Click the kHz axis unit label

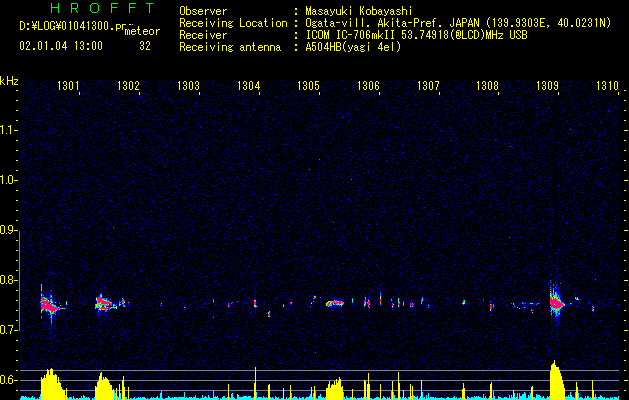(9, 81)
